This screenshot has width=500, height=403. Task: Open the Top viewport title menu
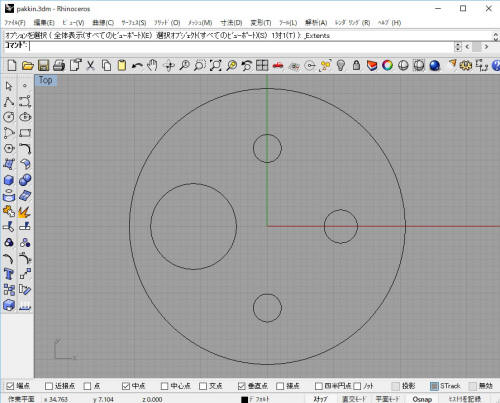click(x=46, y=80)
